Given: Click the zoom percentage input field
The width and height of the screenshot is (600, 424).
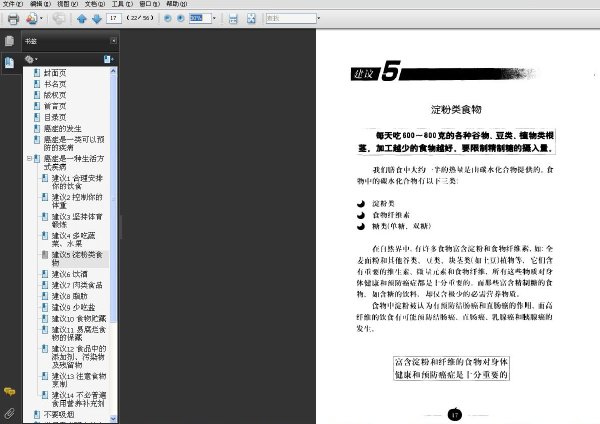Looking at the screenshot, I should [200, 18].
